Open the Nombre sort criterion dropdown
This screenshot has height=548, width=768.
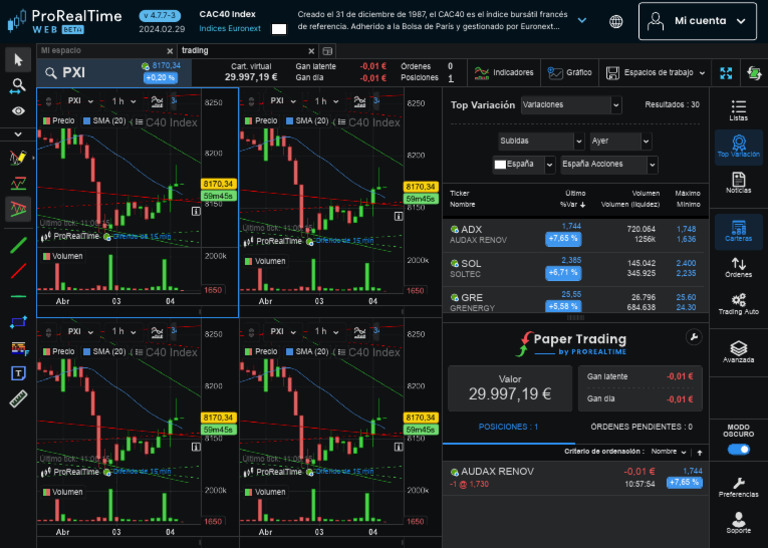[x=668, y=452]
